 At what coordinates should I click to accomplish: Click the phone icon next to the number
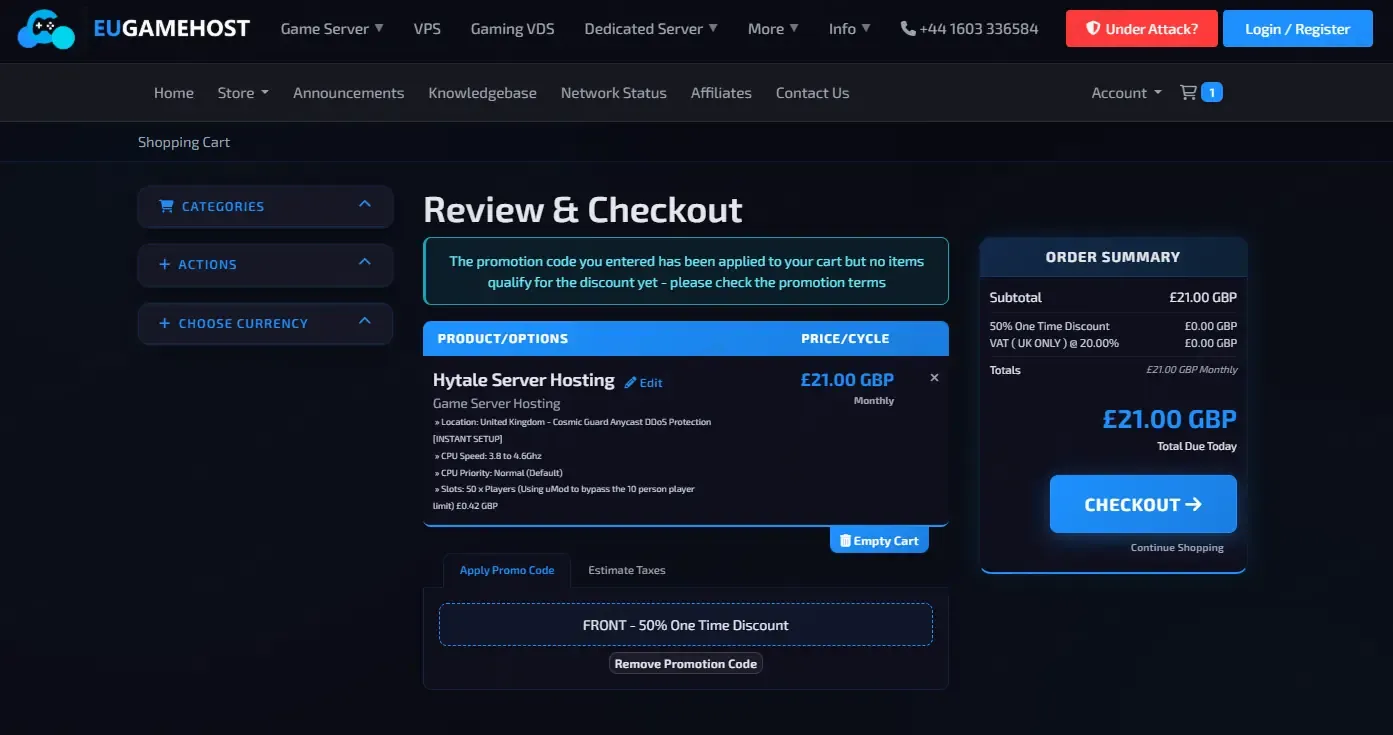point(908,29)
